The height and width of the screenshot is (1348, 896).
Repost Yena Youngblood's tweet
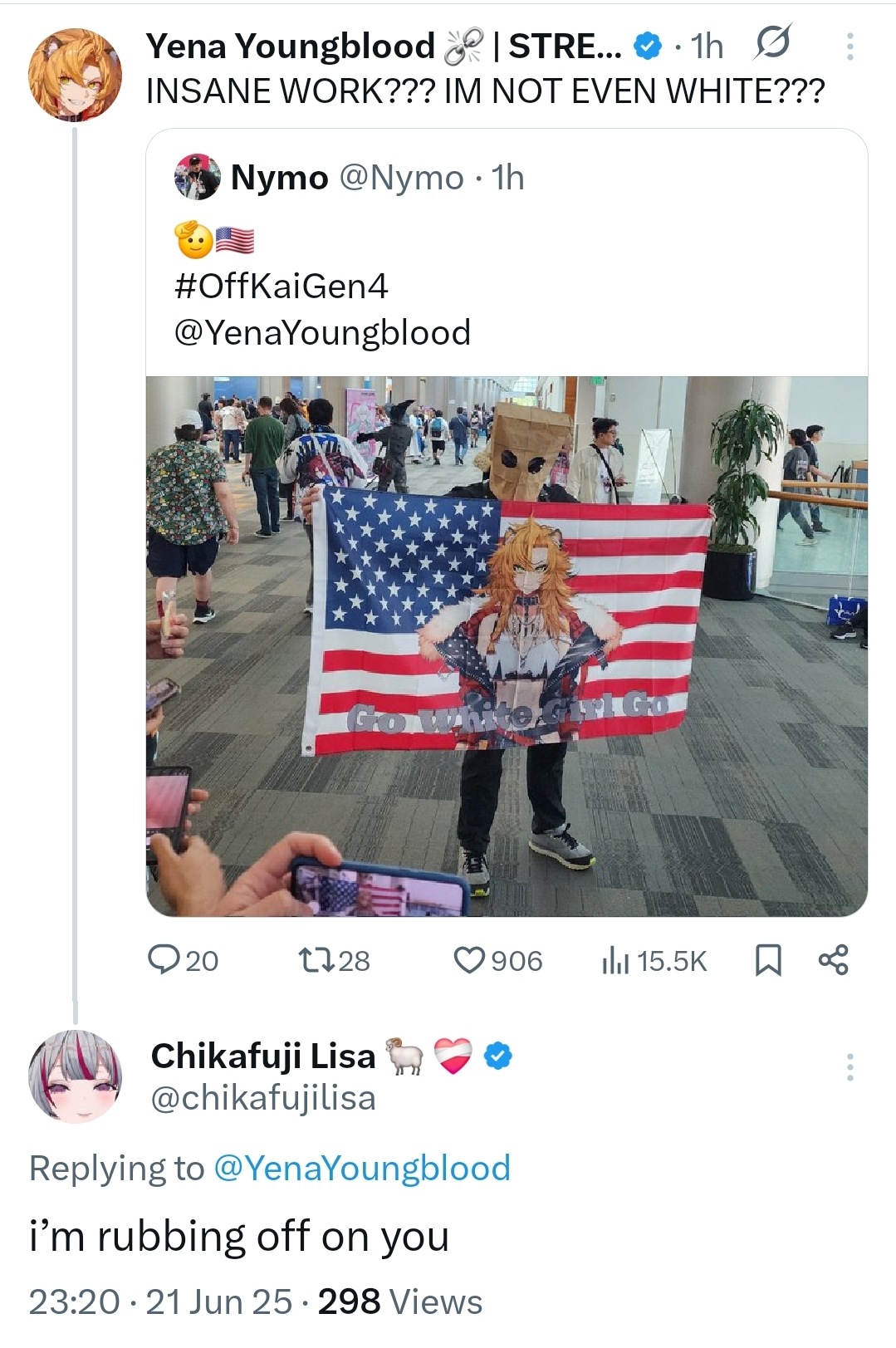tap(334, 960)
